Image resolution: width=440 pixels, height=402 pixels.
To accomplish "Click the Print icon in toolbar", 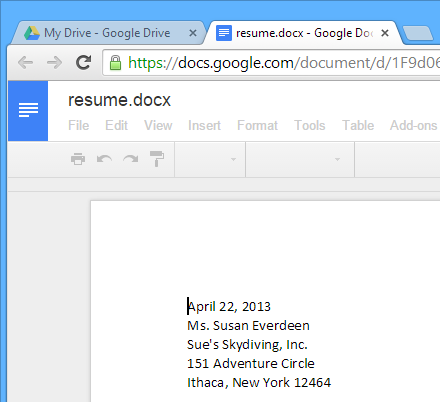I will click(78, 159).
